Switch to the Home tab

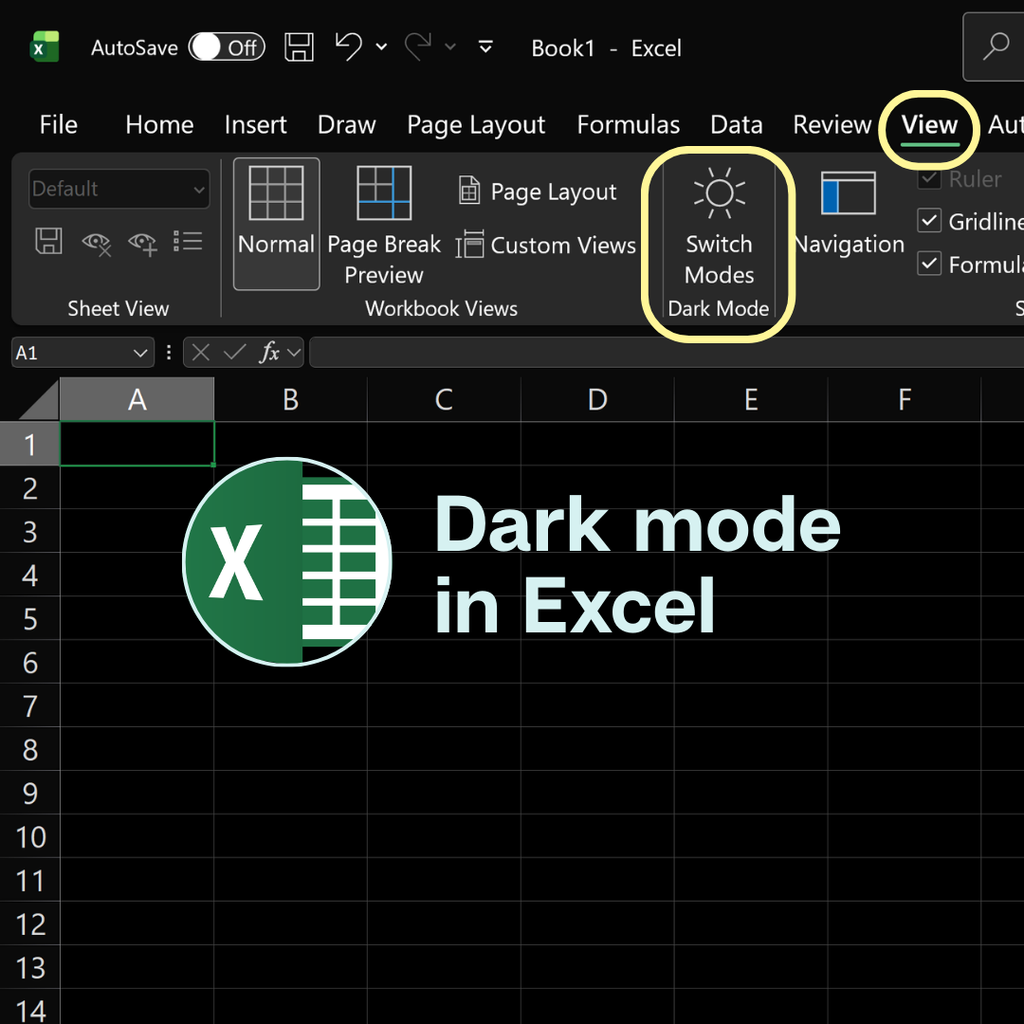[159, 125]
